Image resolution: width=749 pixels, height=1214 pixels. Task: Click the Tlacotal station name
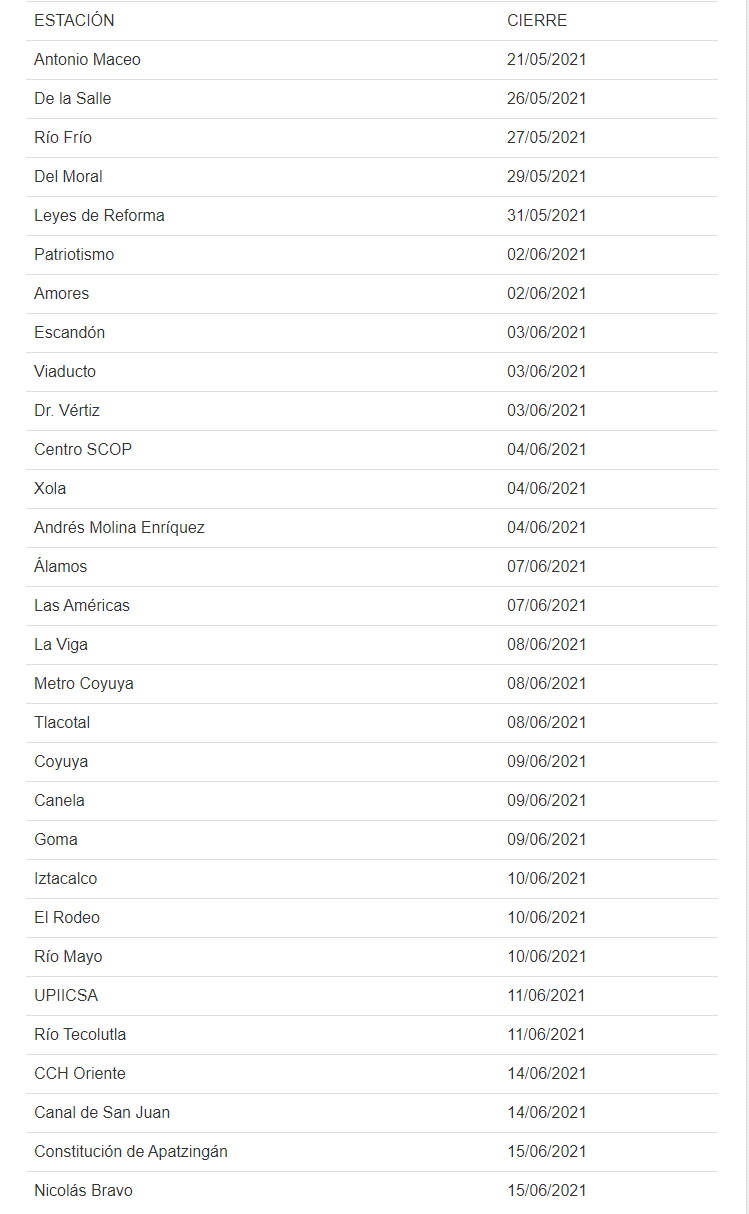(62, 722)
